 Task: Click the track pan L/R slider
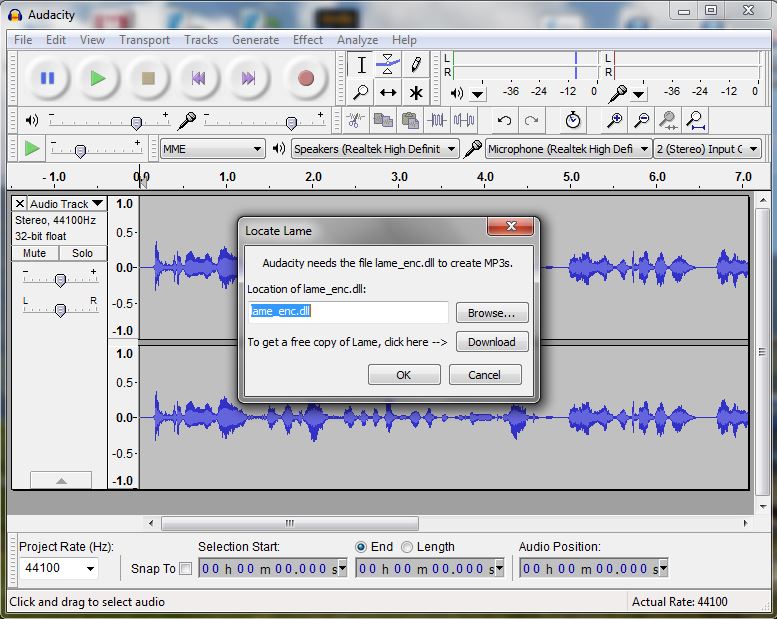point(60,310)
